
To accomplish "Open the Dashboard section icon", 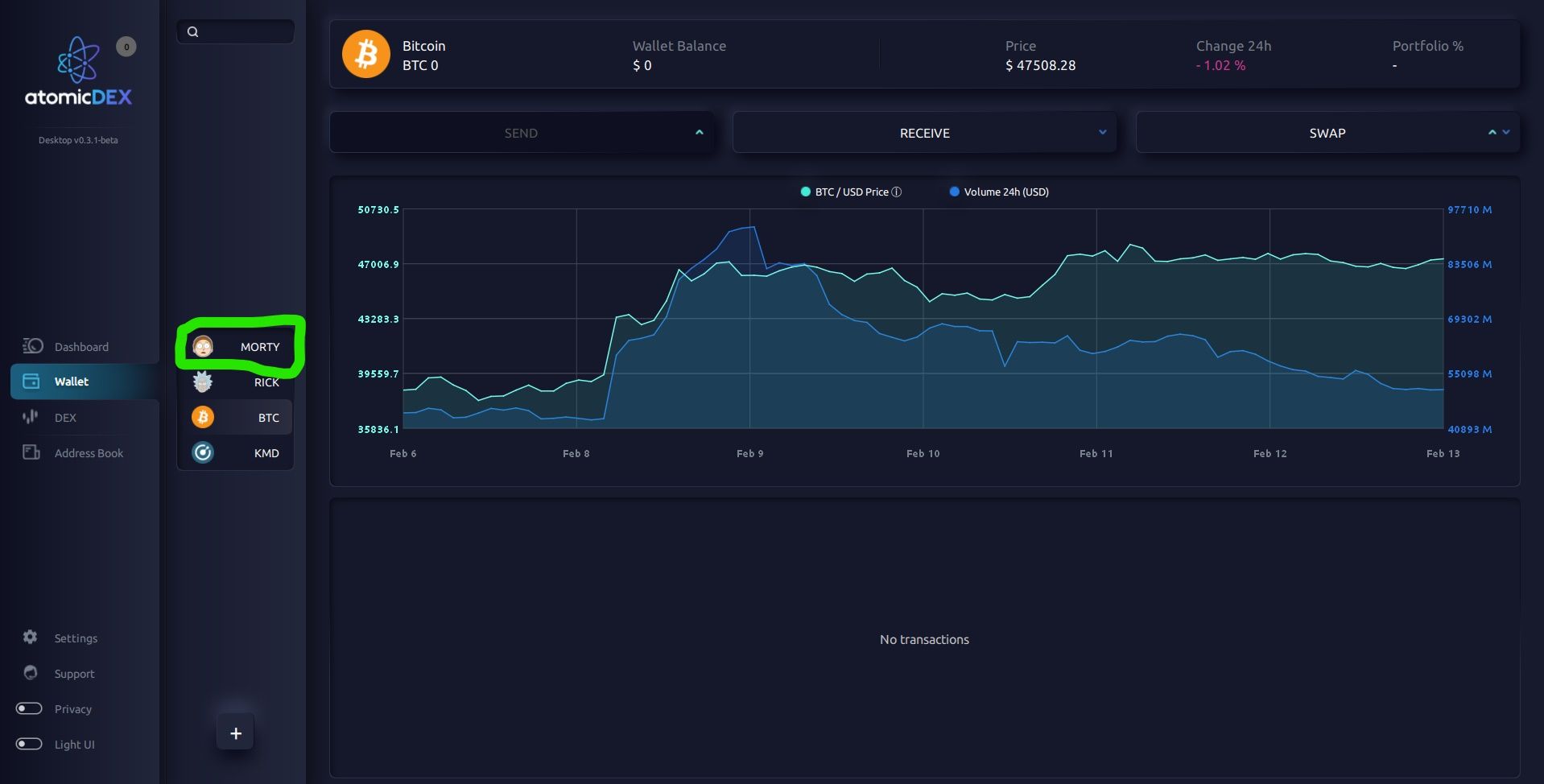I will [x=32, y=346].
